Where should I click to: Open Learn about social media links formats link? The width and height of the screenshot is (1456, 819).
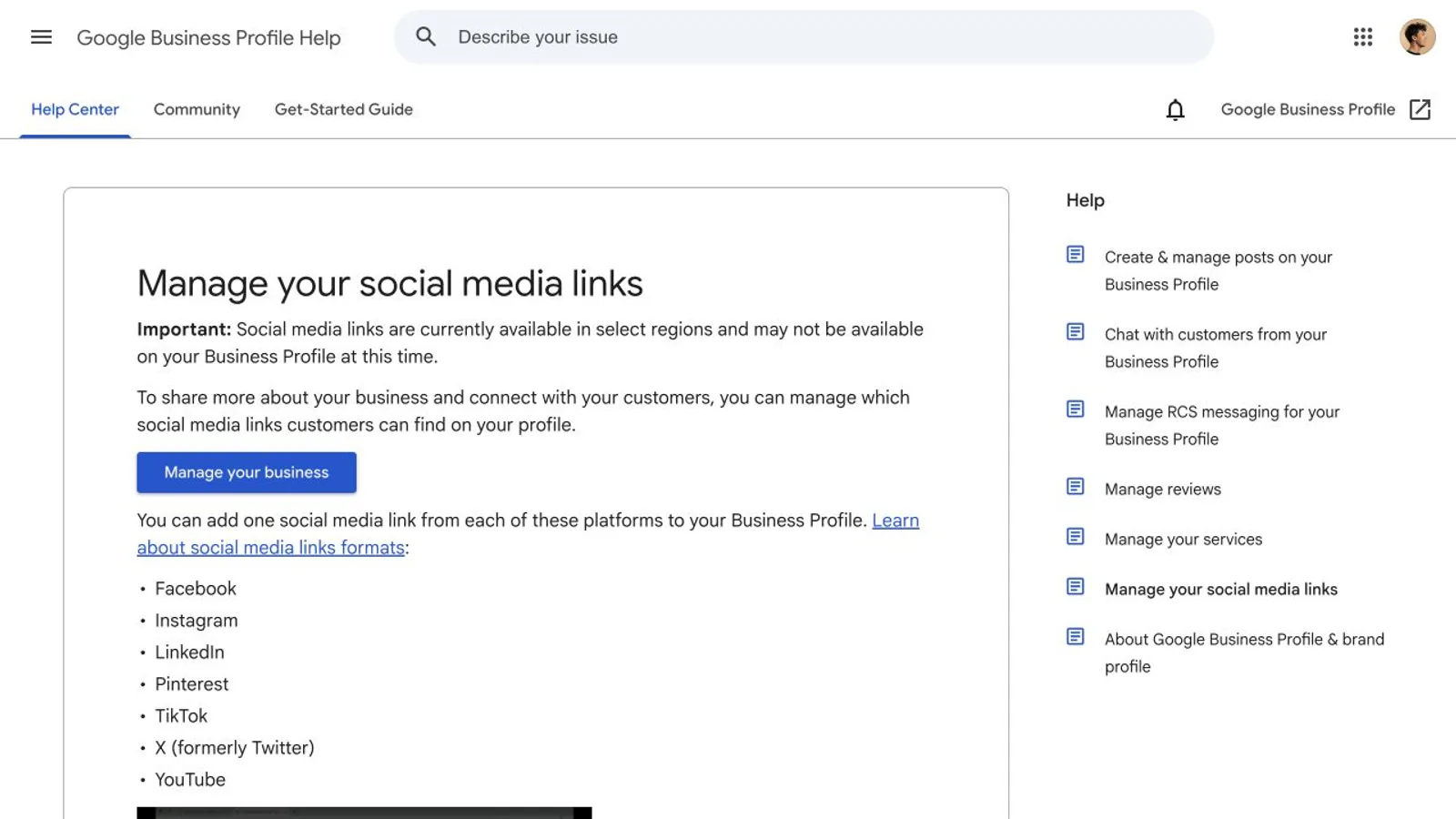click(528, 534)
